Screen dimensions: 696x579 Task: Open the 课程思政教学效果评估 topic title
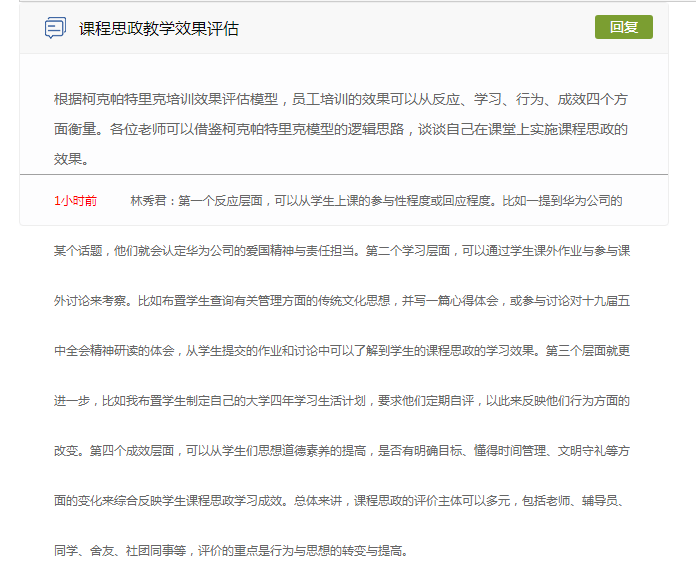[x=159, y=29]
